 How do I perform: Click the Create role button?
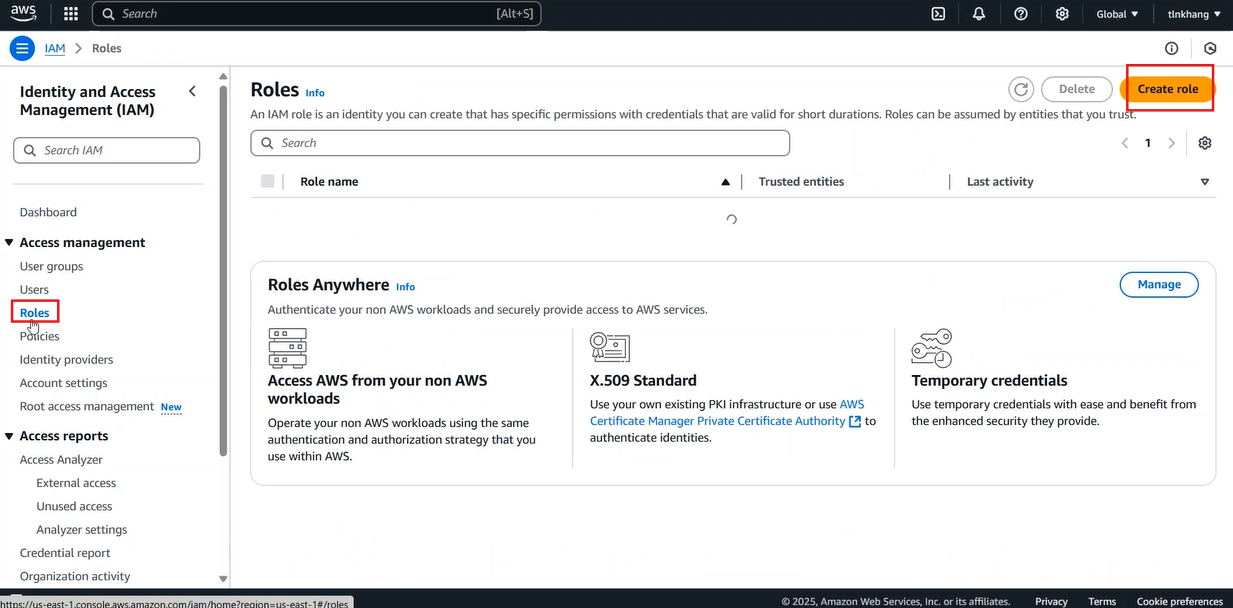[1168, 89]
